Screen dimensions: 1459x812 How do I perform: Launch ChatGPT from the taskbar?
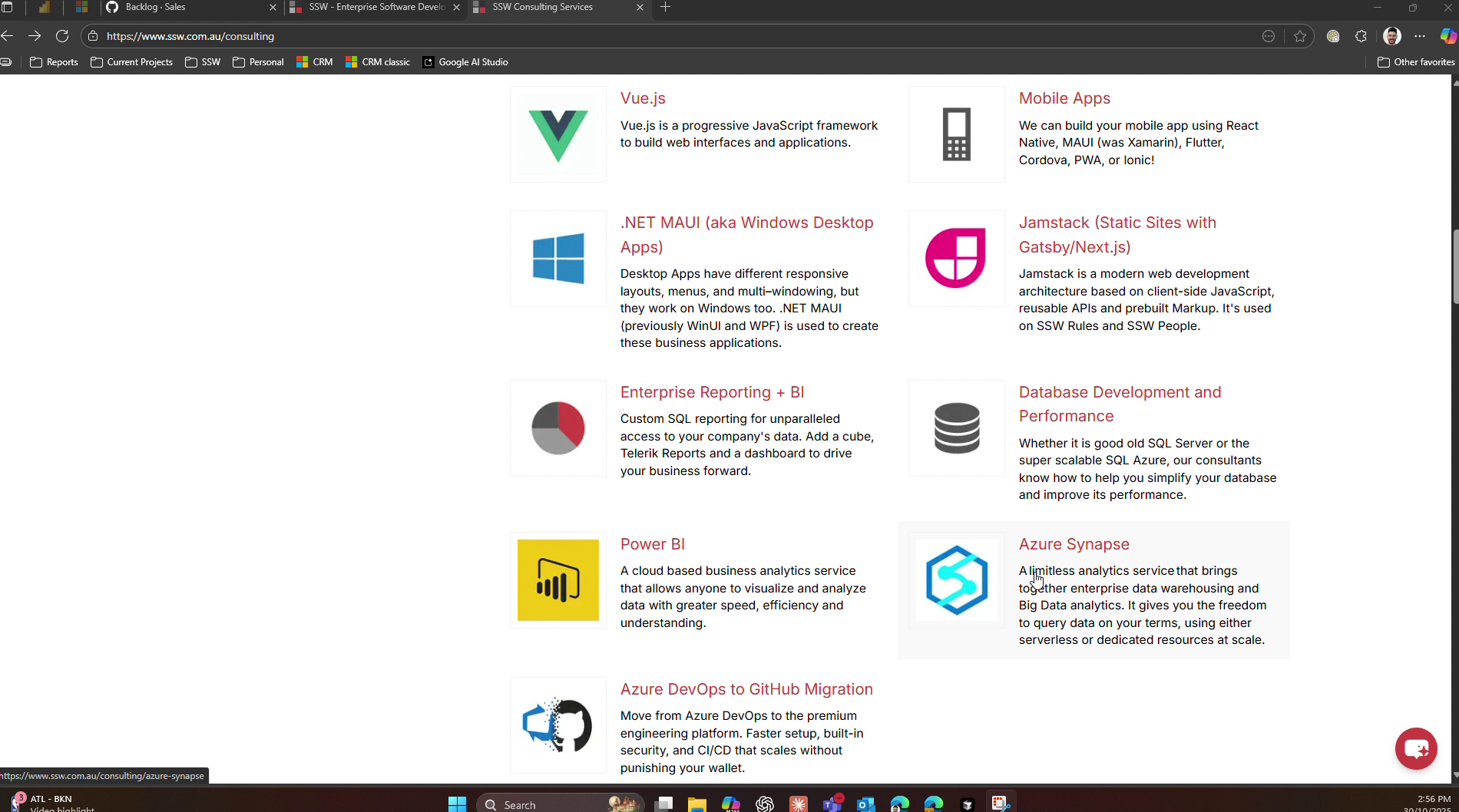point(766,804)
